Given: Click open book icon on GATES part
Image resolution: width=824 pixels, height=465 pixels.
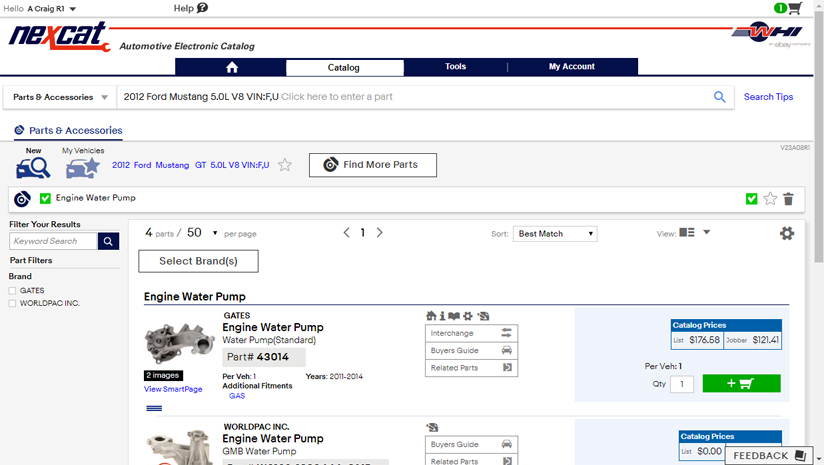Looking at the screenshot, I should click(x=454, y=316).
